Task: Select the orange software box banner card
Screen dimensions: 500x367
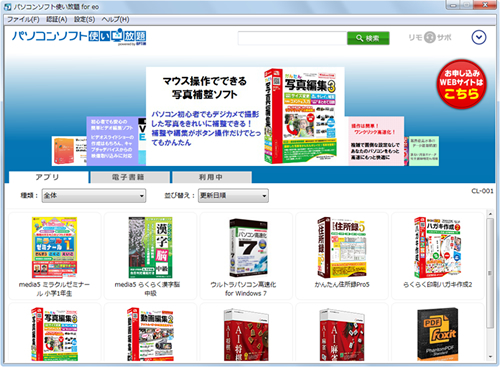Action: [69, 151]
